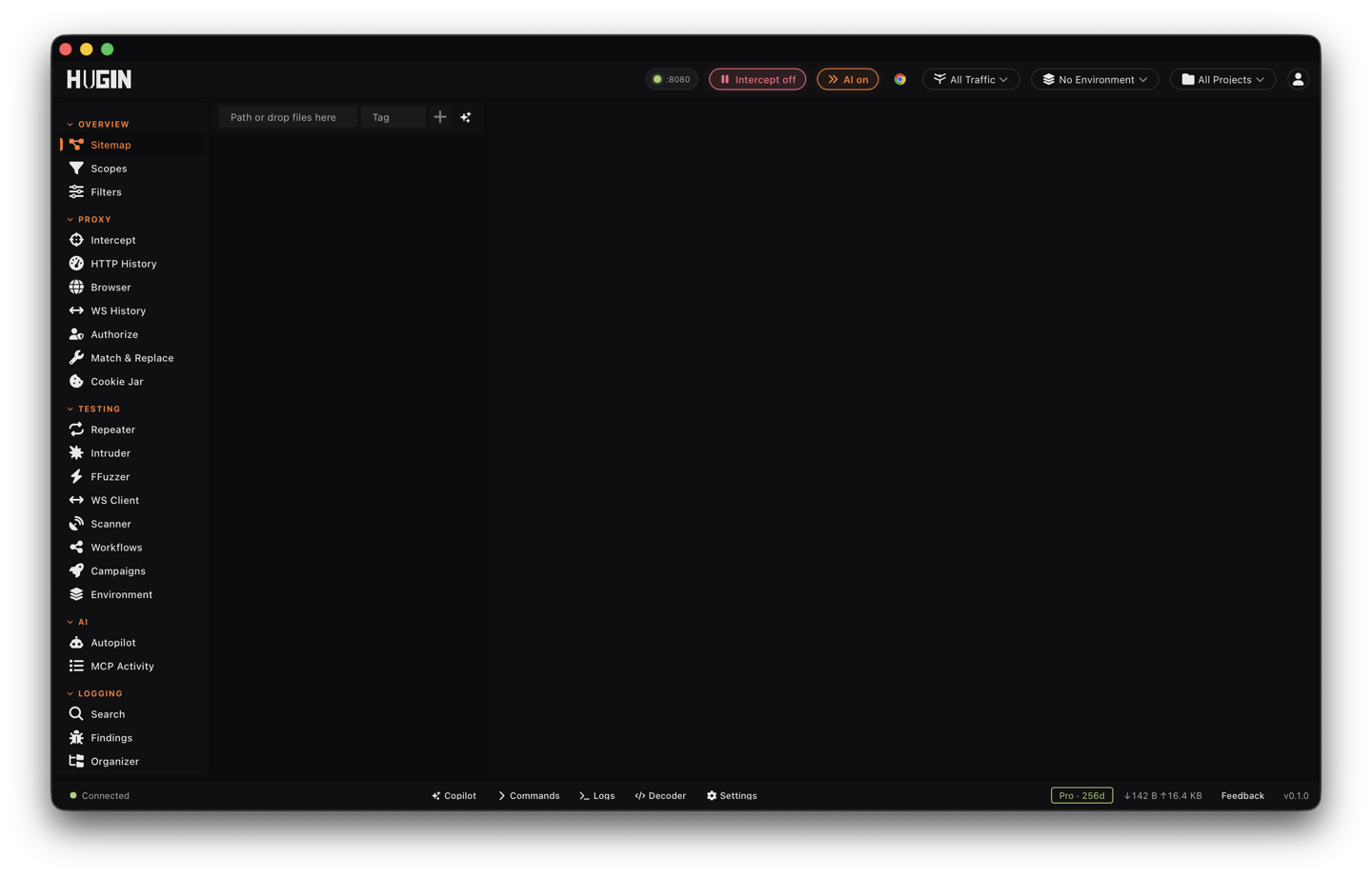The image size is (1372, 878).
Task: Focus the Path or drop files field
Action: 288,117
